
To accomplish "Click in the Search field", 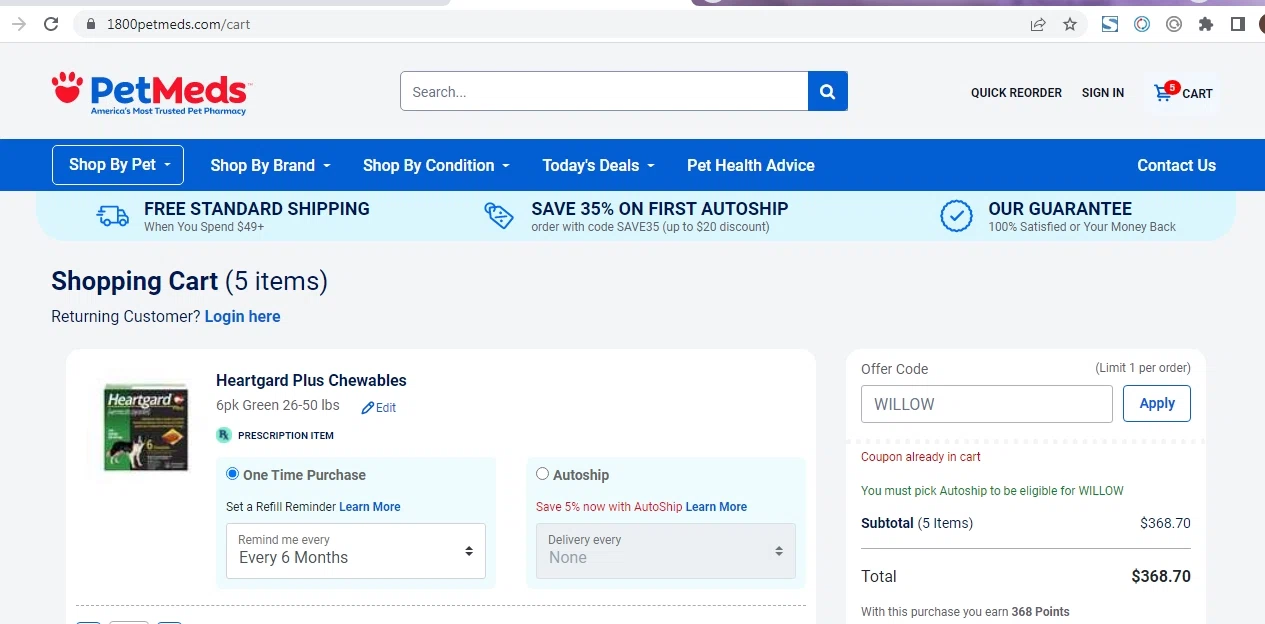I will tap(604, 91).
